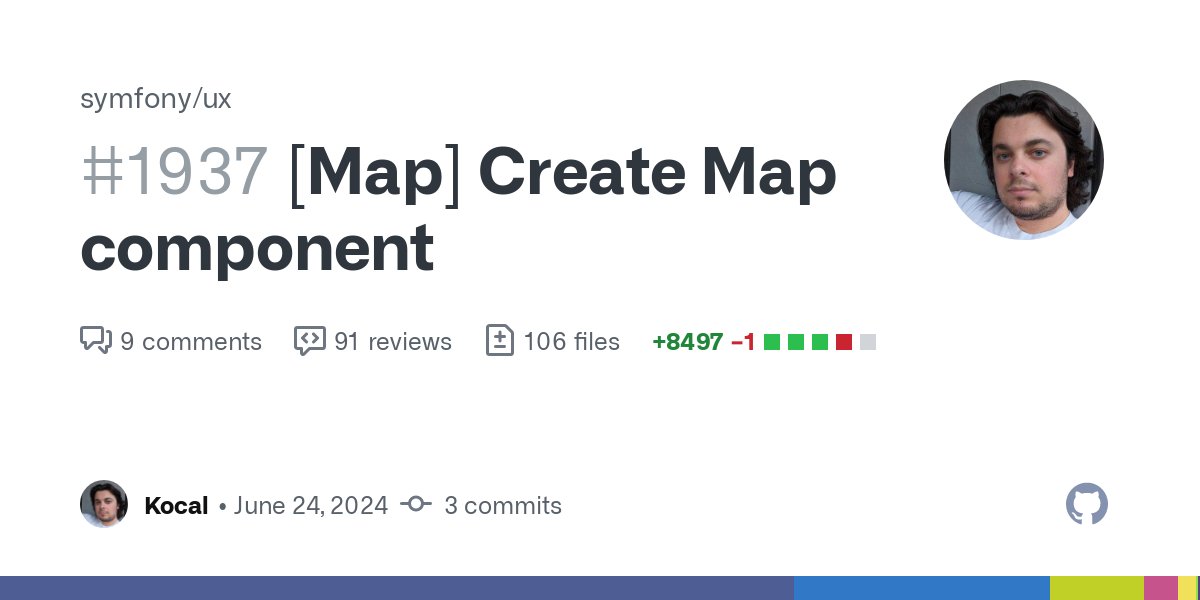Click the '+8497' additions count
The height and width of the screenshot is (600, 1200).
point(688,342)
